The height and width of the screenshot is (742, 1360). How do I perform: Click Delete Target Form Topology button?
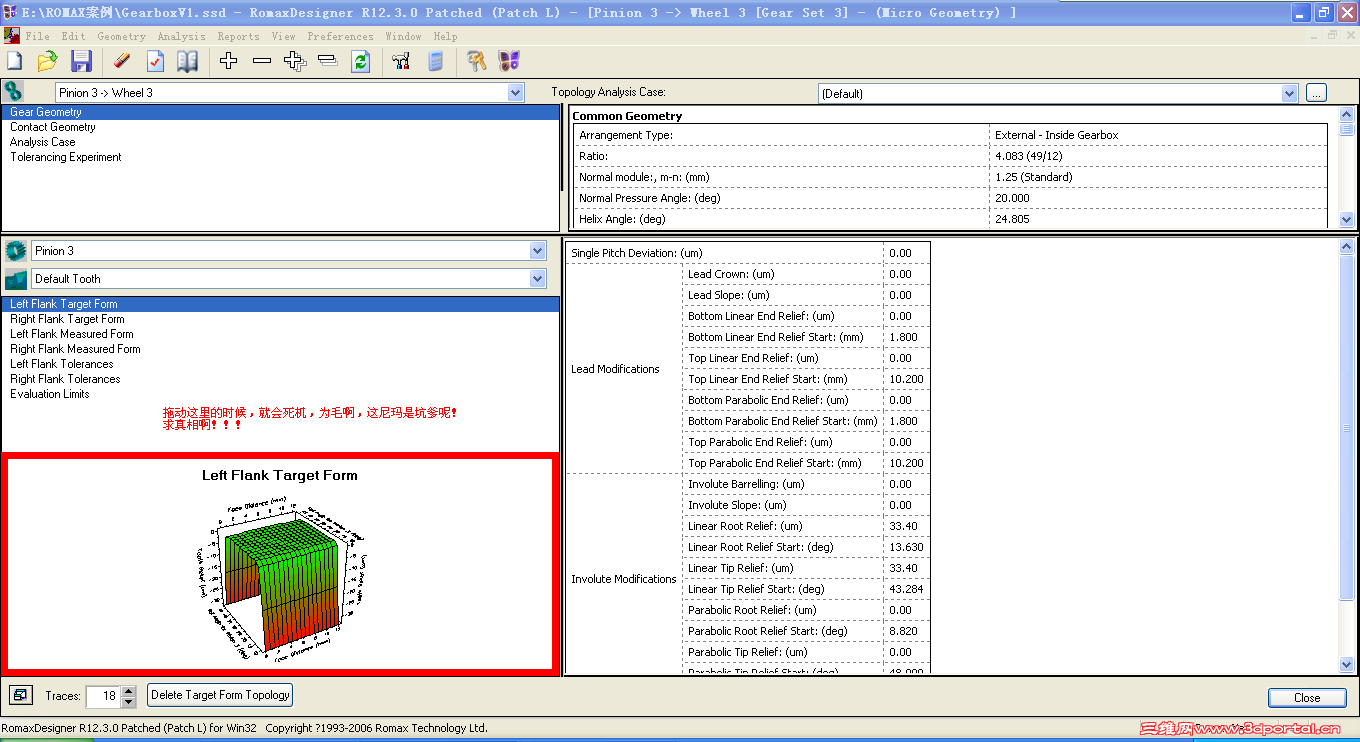220,695
